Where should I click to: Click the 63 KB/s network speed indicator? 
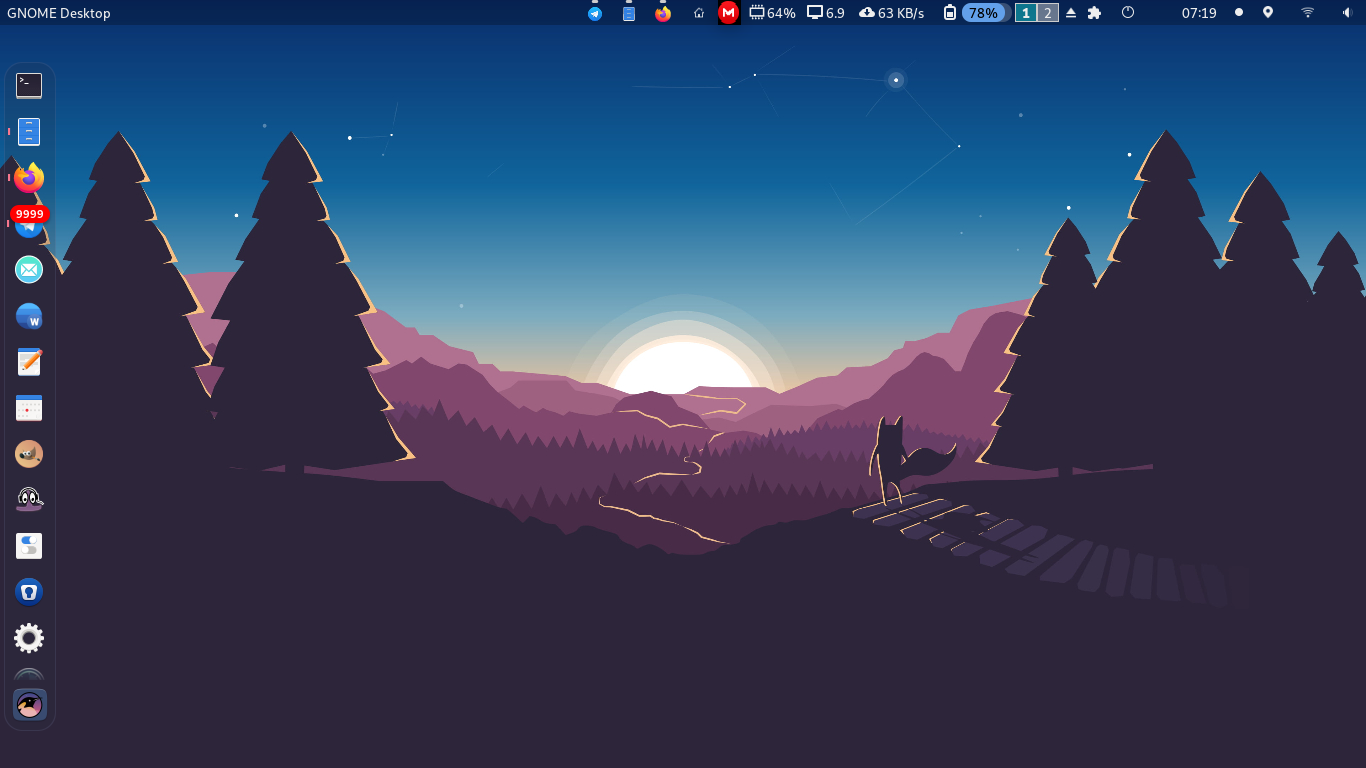click(x=892, y=13)
